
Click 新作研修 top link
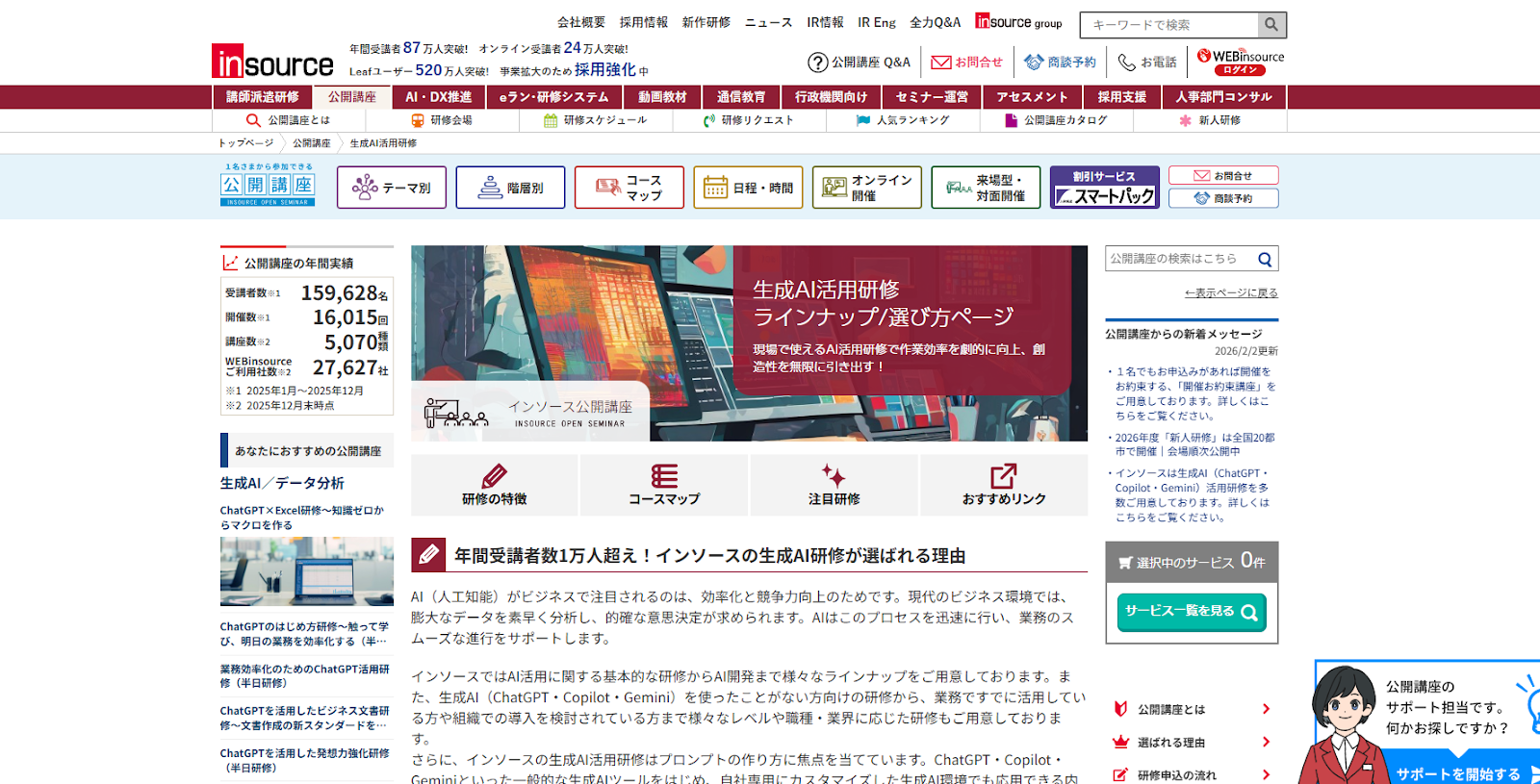click(x=706, y=22)
